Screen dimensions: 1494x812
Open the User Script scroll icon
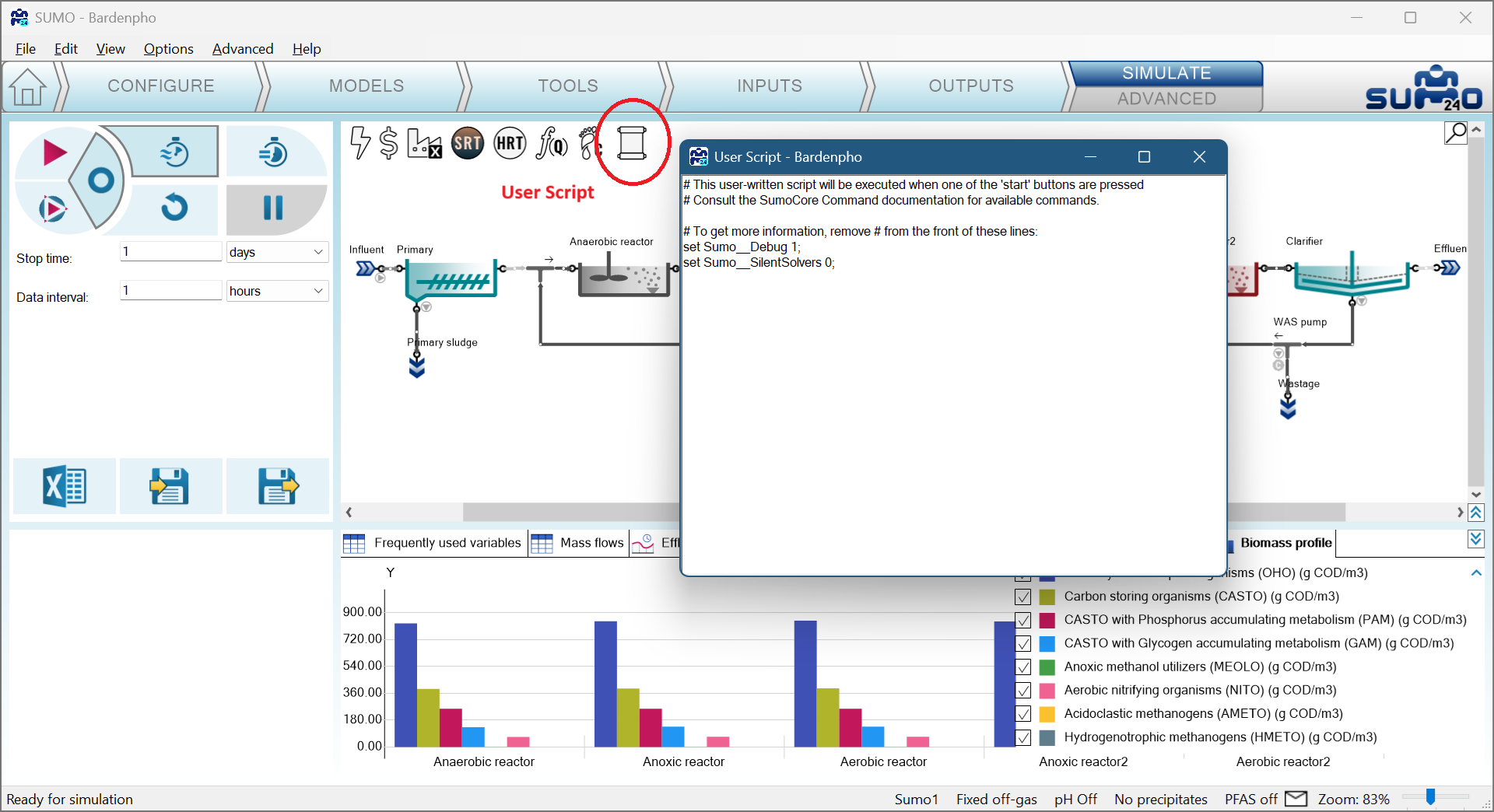pos(631,143)
